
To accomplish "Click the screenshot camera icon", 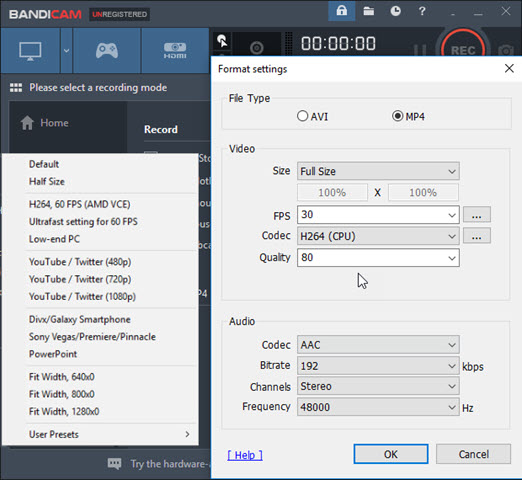I will 506,50.
